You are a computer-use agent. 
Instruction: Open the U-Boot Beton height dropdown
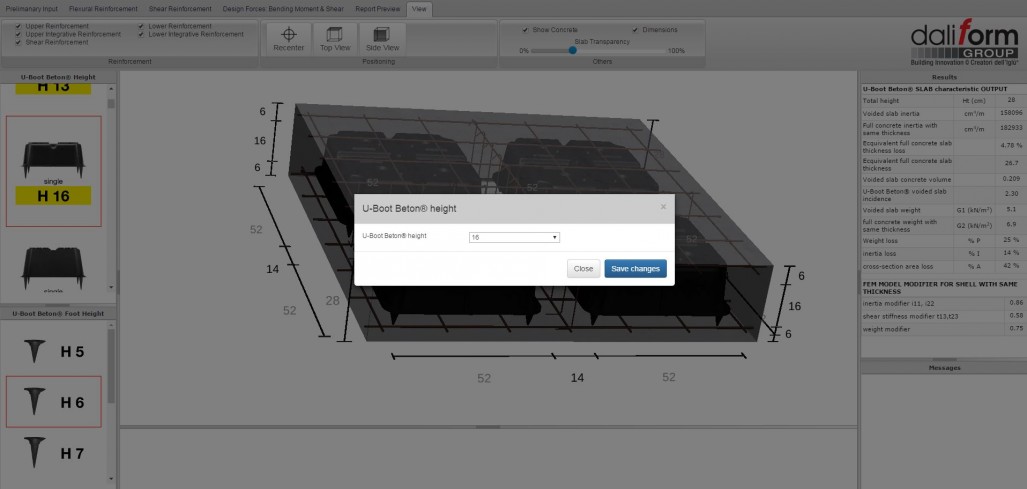click(x=514, y=237)
